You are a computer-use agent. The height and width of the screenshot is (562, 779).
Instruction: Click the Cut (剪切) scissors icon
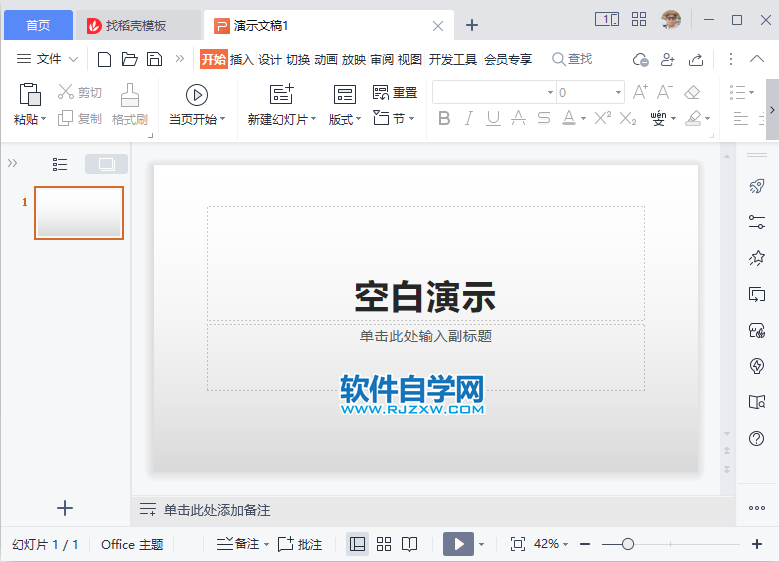(x=66, y=92)
